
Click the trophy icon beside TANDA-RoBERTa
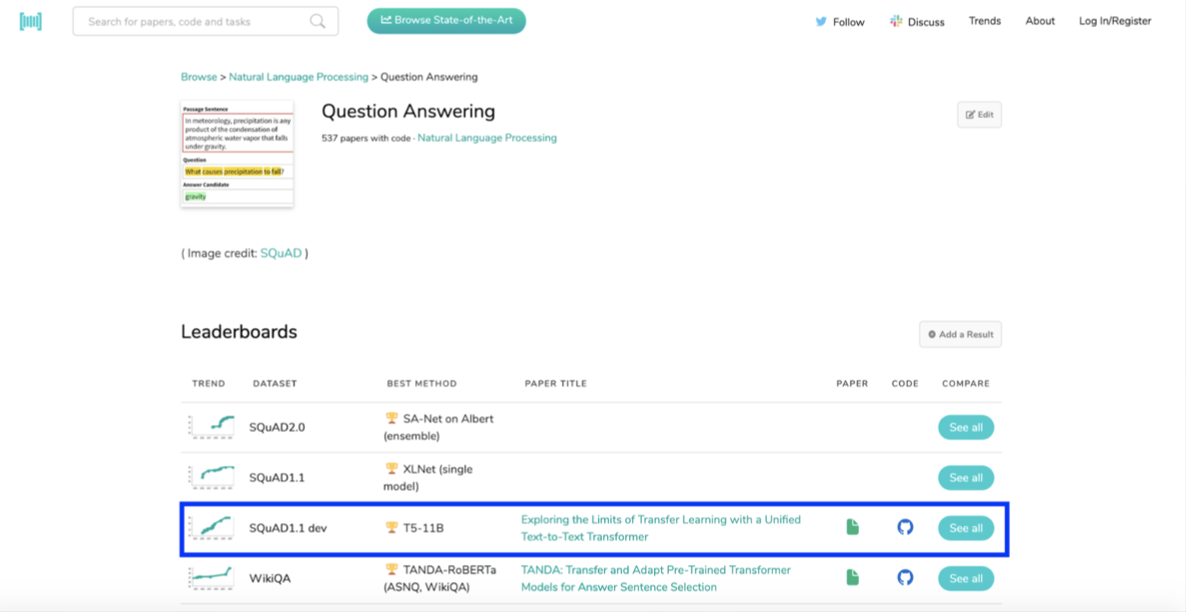click(391, 570)
